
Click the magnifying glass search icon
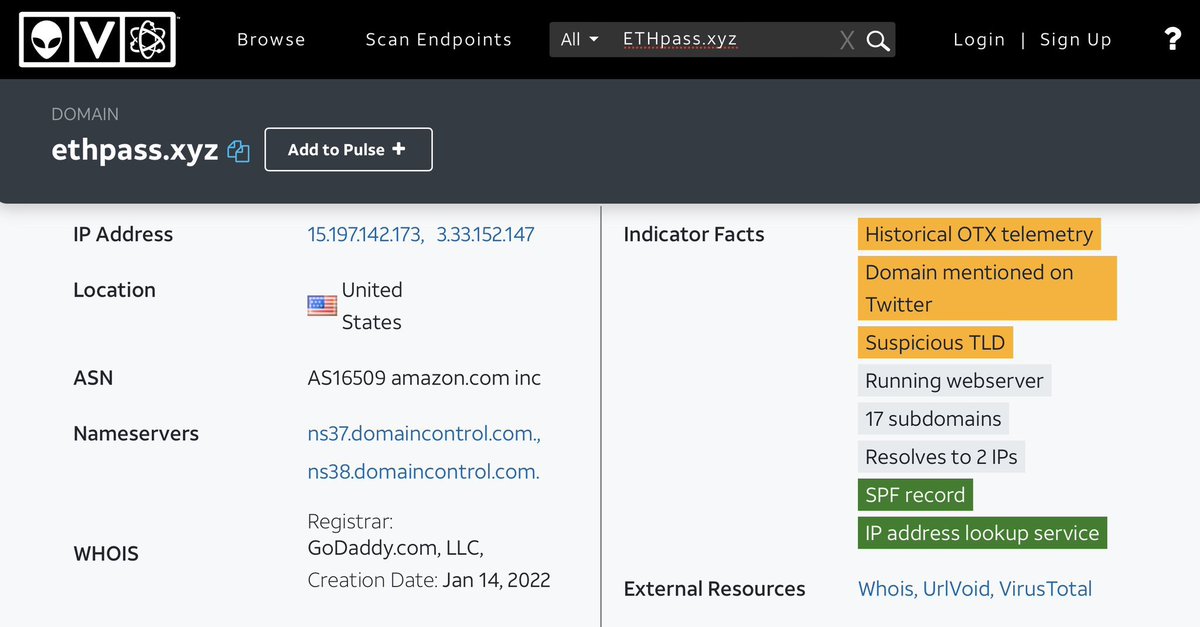click(x=878, y=40)
